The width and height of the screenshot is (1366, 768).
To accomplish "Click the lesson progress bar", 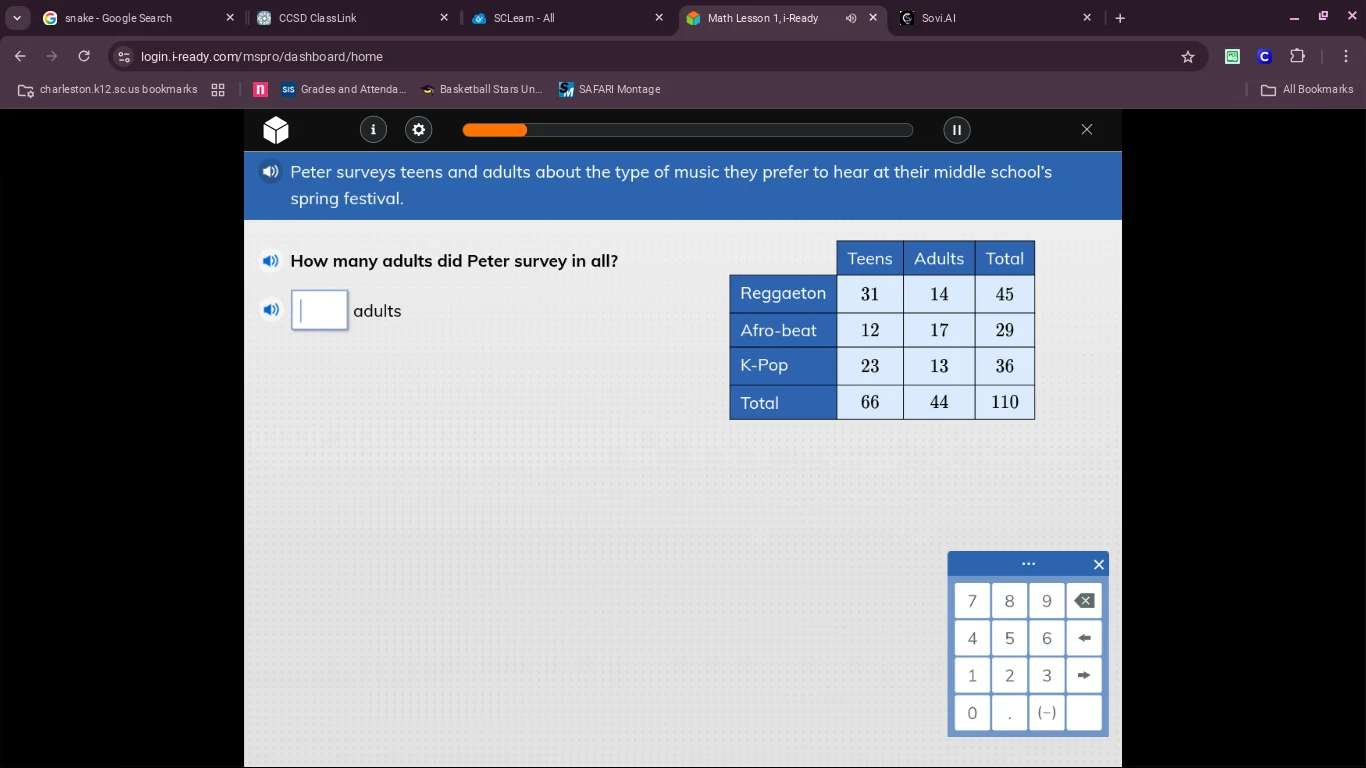I will tap(687, 130).
